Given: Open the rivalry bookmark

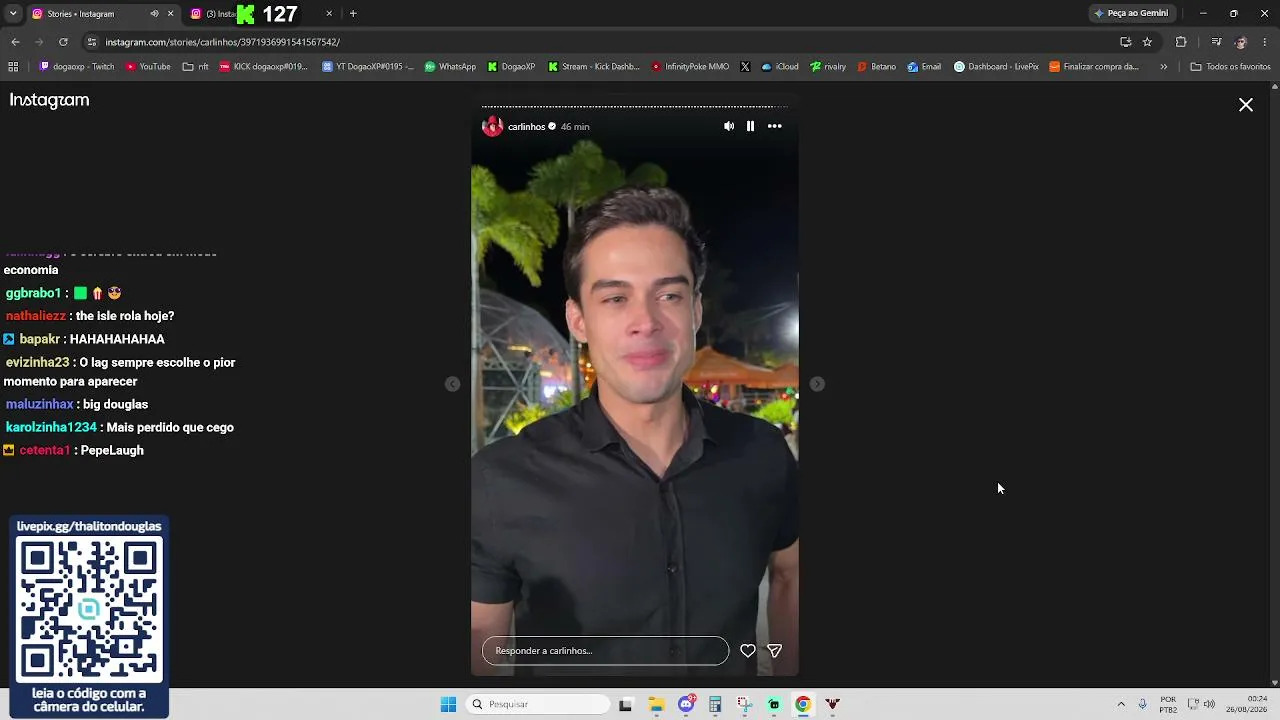Looking at the screenshot, I should click(x=828, y=67).
